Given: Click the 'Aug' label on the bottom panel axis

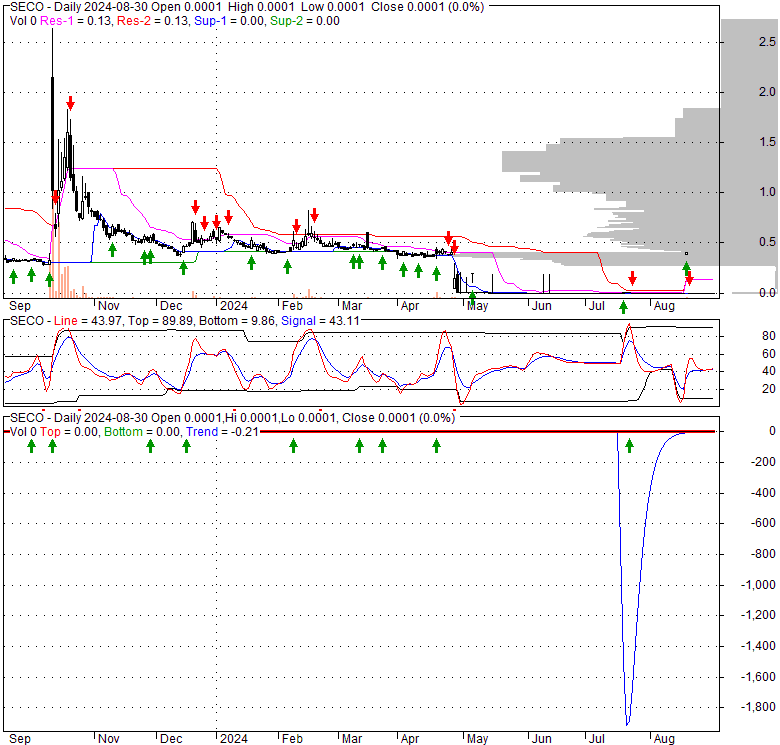Looking at the screenshot, I should click(x=664, y=738).
